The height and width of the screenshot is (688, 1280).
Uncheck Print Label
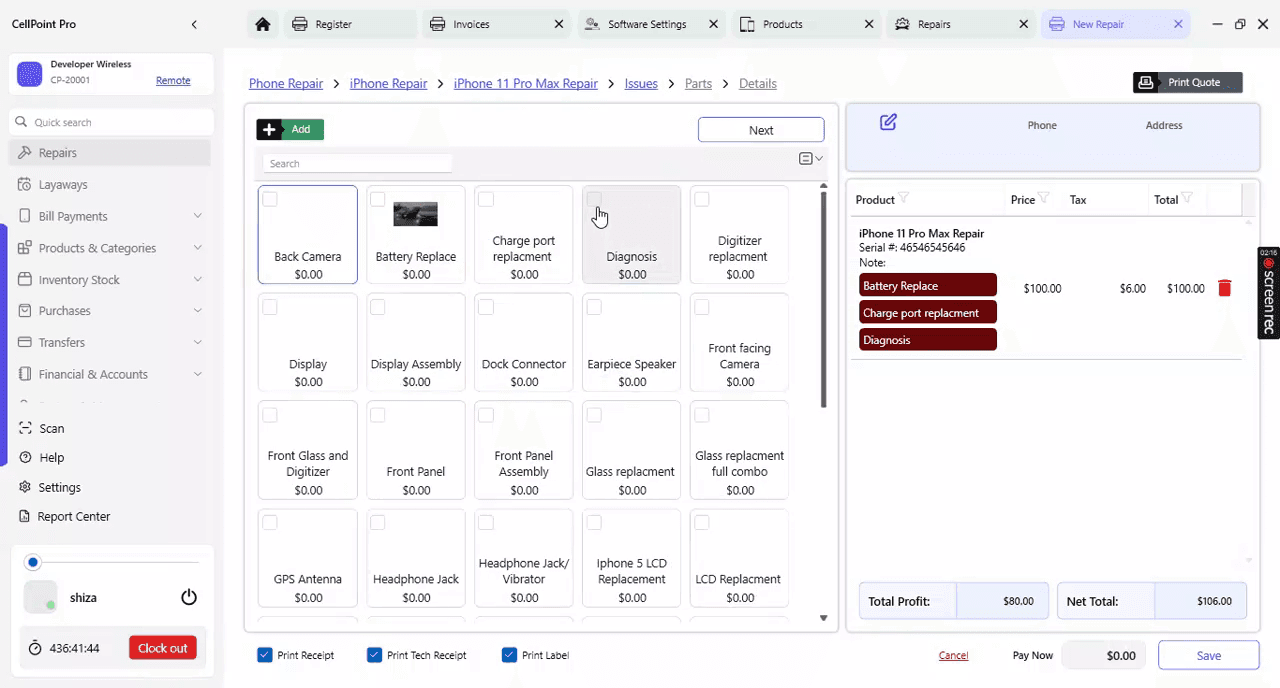pos(509,655)
